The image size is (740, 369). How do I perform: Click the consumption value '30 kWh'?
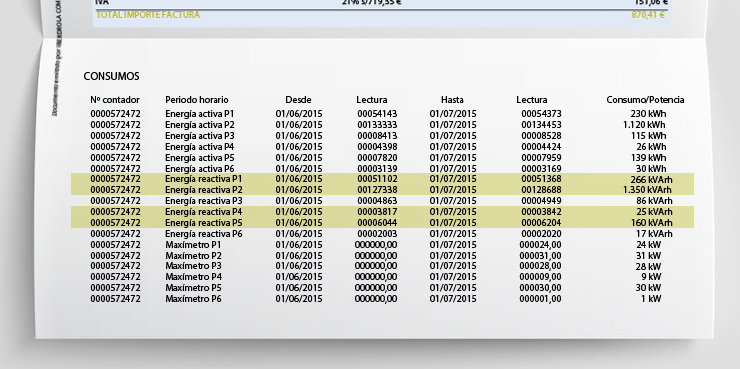pyautogui.click(x=651, y=168)
